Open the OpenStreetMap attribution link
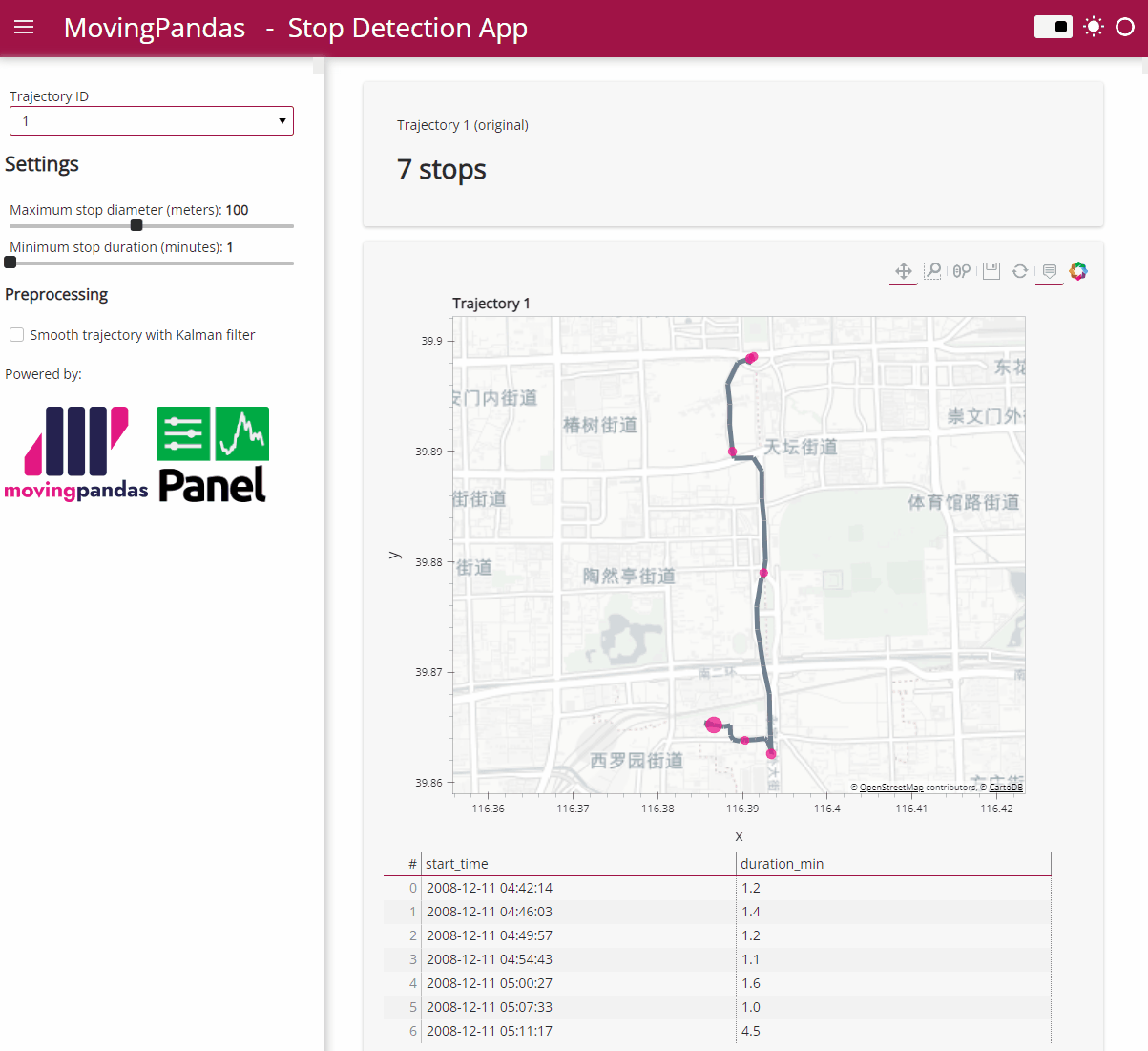Image resolution: width=1148 pixels, height=1051 pixels. 890,788
